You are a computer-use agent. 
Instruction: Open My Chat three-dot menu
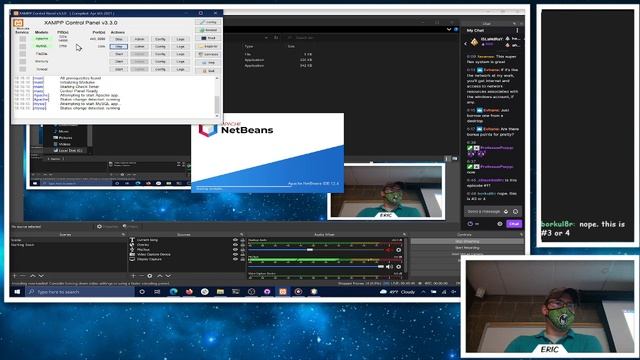[x=517, y=31]
